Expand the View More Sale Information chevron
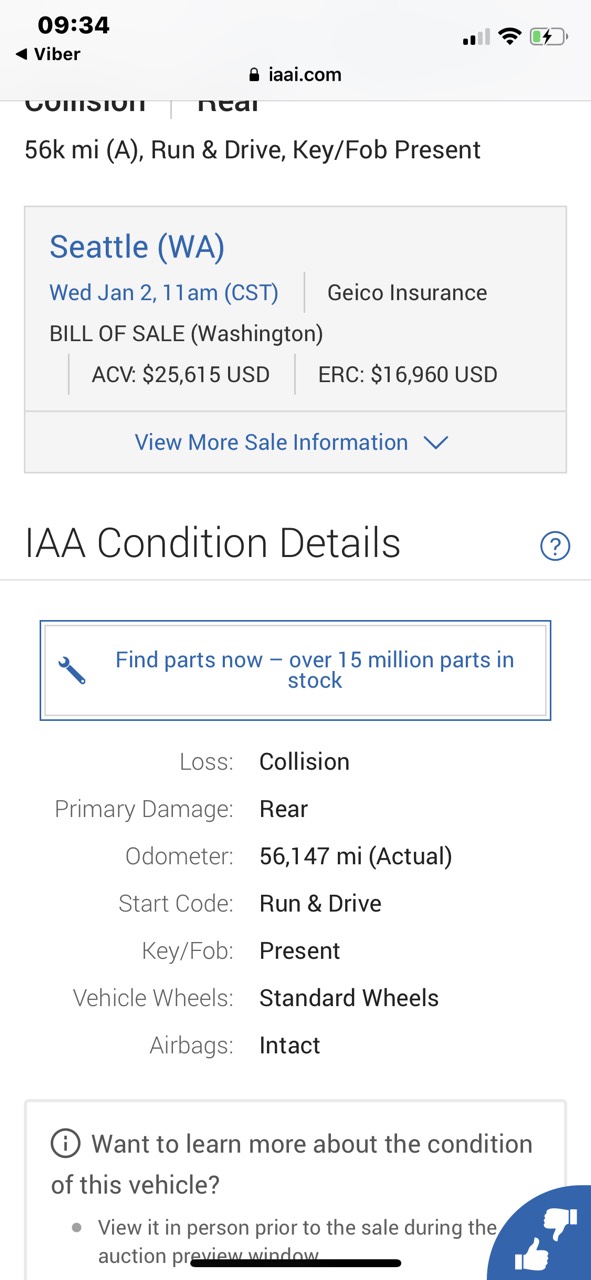 (436, 442)
